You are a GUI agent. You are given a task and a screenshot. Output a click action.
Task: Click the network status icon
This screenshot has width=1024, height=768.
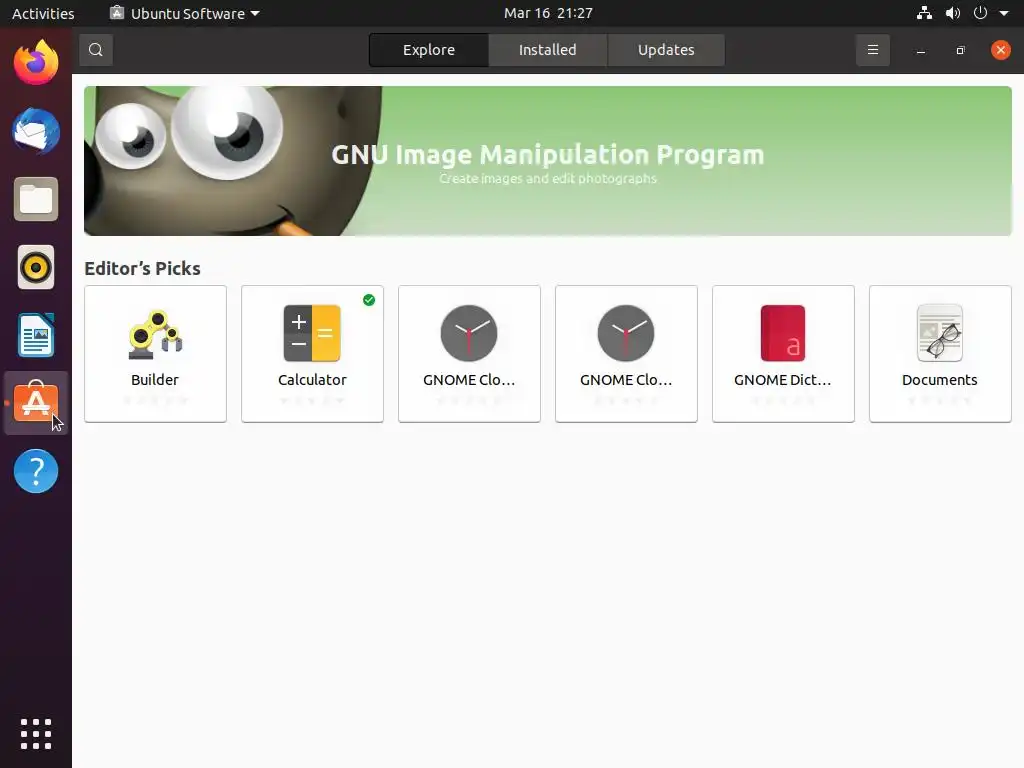click(x=924, y=13)
